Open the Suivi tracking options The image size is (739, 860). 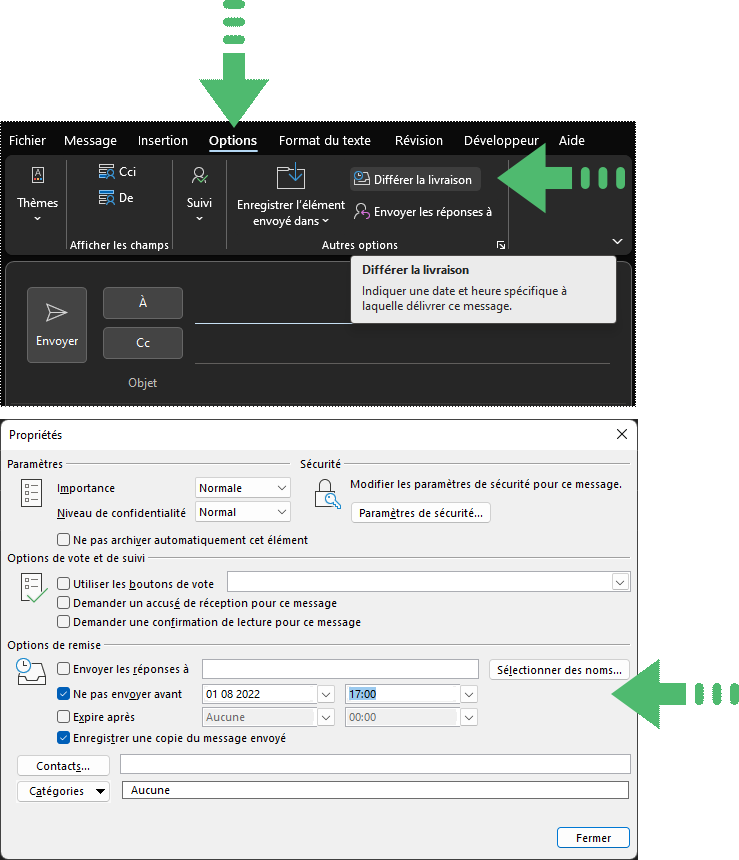pyautogui.click(x=199, y=194)
